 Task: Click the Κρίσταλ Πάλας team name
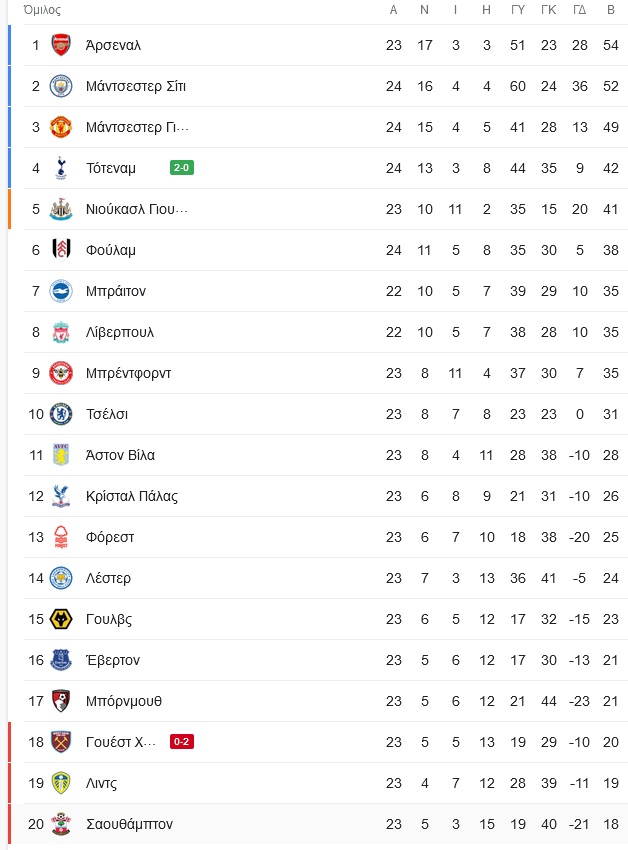(x=132, y=497)
